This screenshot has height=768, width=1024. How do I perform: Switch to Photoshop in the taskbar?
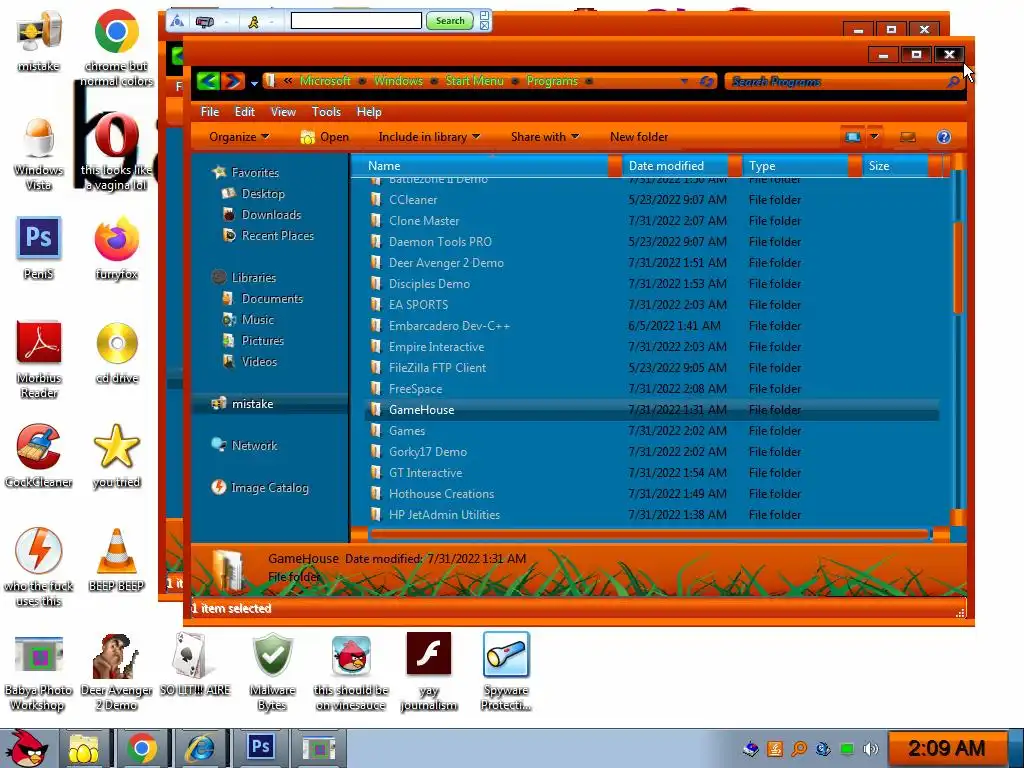(x=260, y=747)
